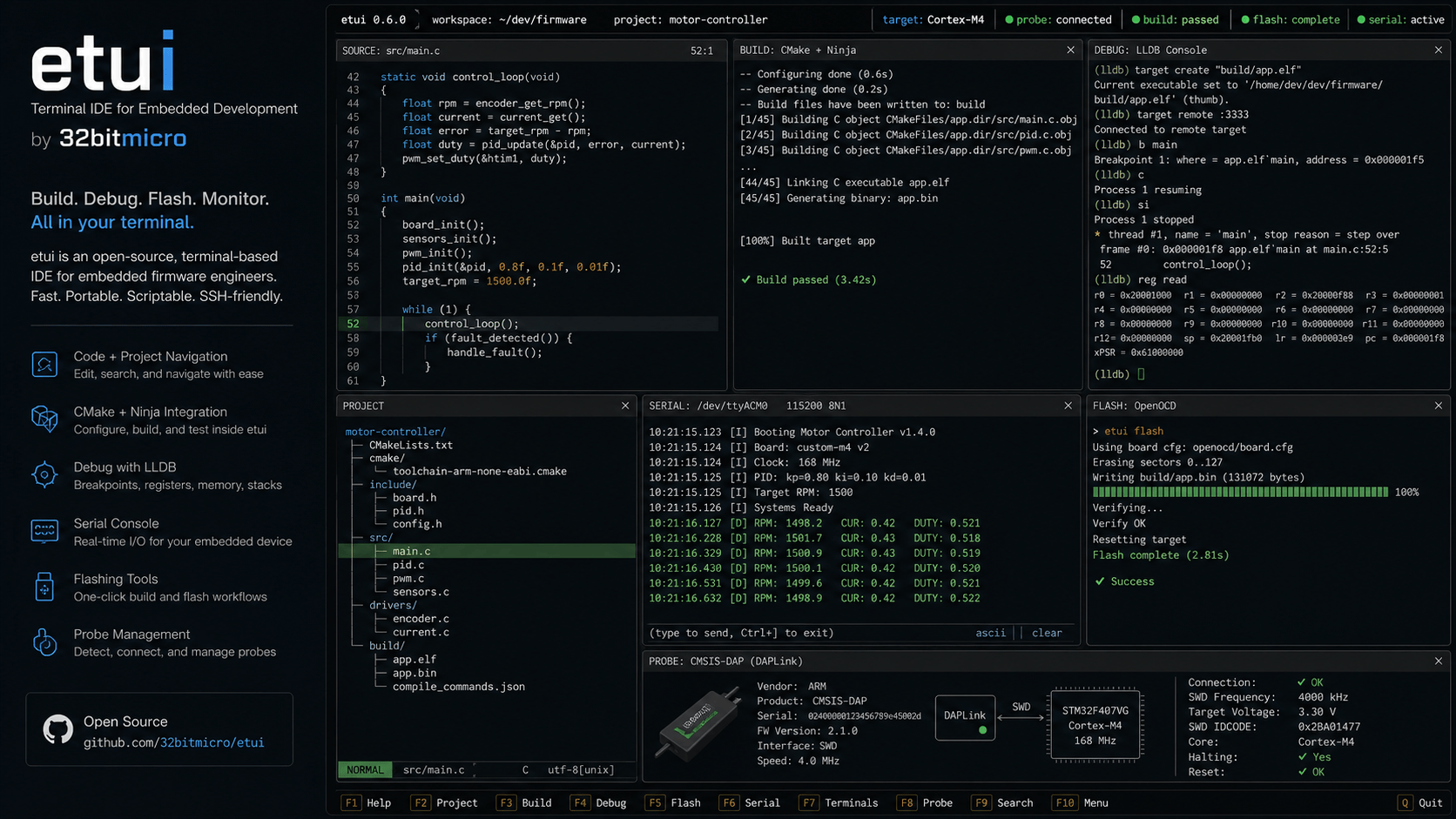Click the build: passed status indicator

(1175, 19)
